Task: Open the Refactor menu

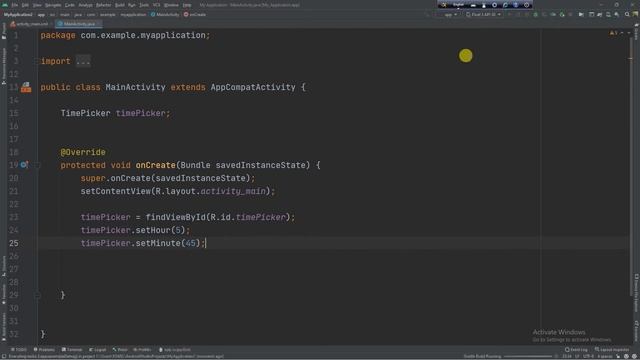Action: point(104,5)
